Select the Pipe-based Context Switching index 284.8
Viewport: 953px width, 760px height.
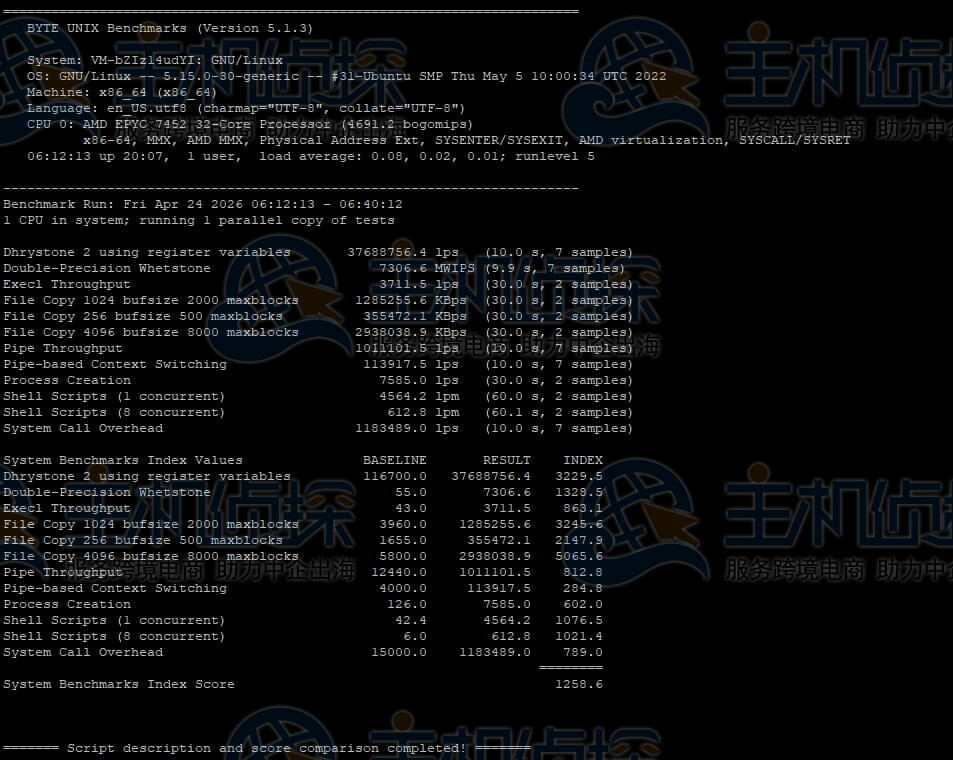point(582,588)
